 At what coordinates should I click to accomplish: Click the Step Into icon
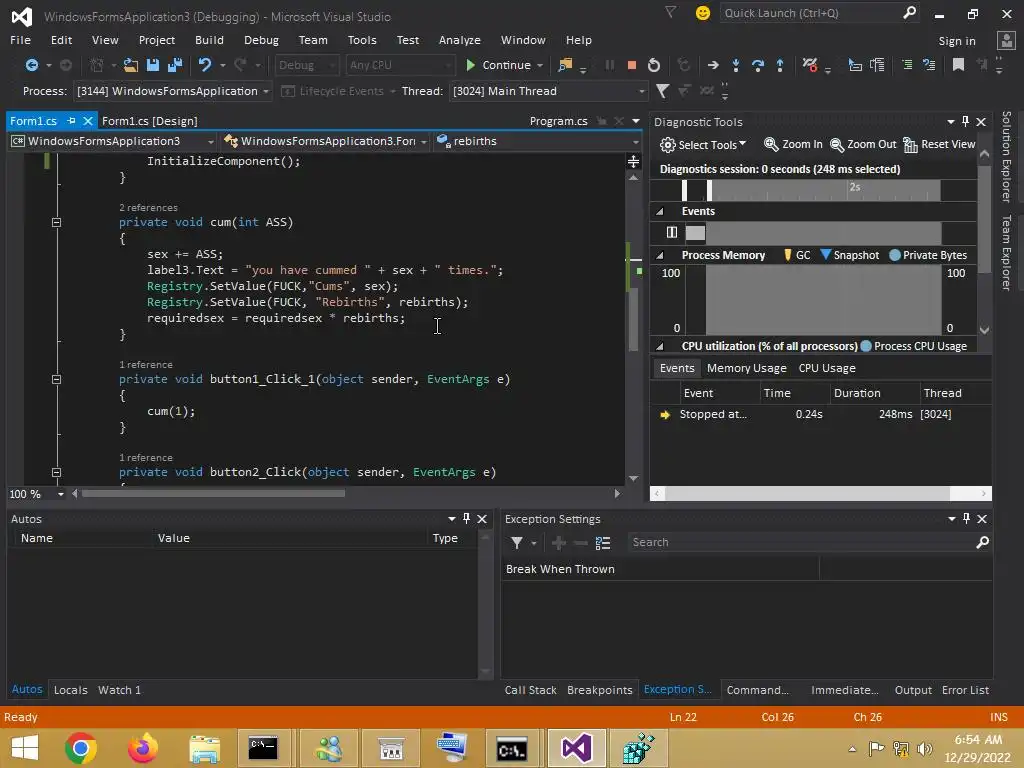point(736,65)
